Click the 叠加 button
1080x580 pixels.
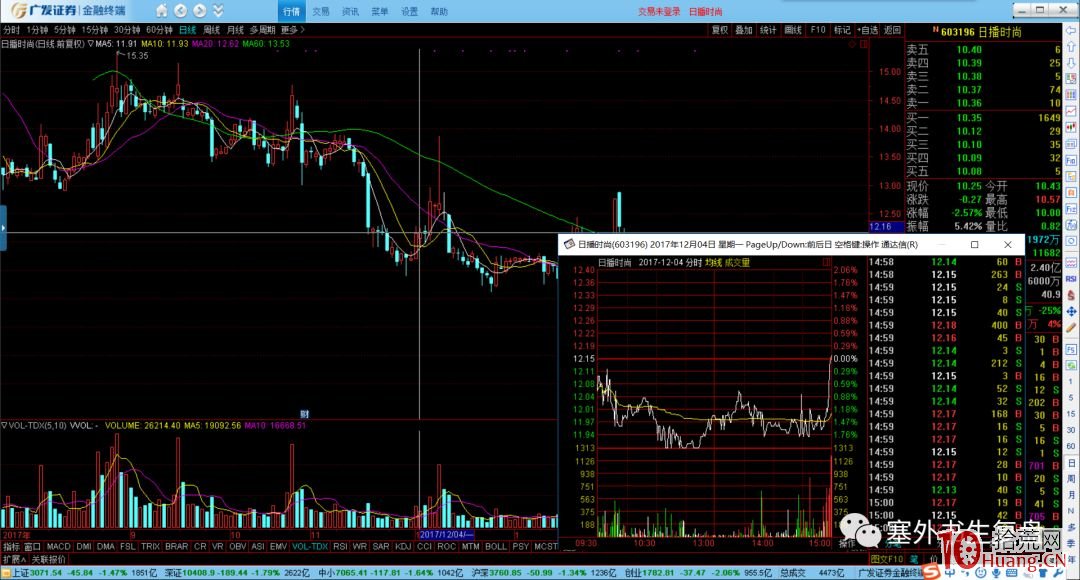point(744,30)
